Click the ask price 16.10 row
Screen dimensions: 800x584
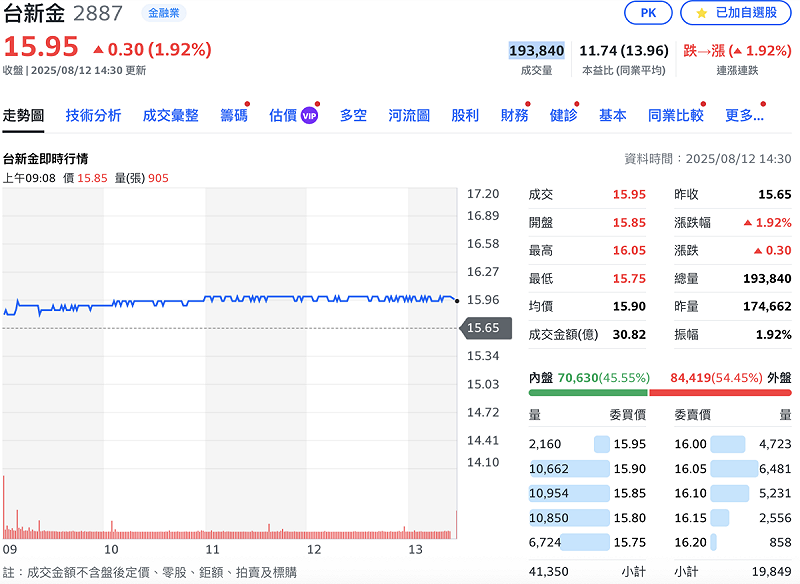point(733,493)
